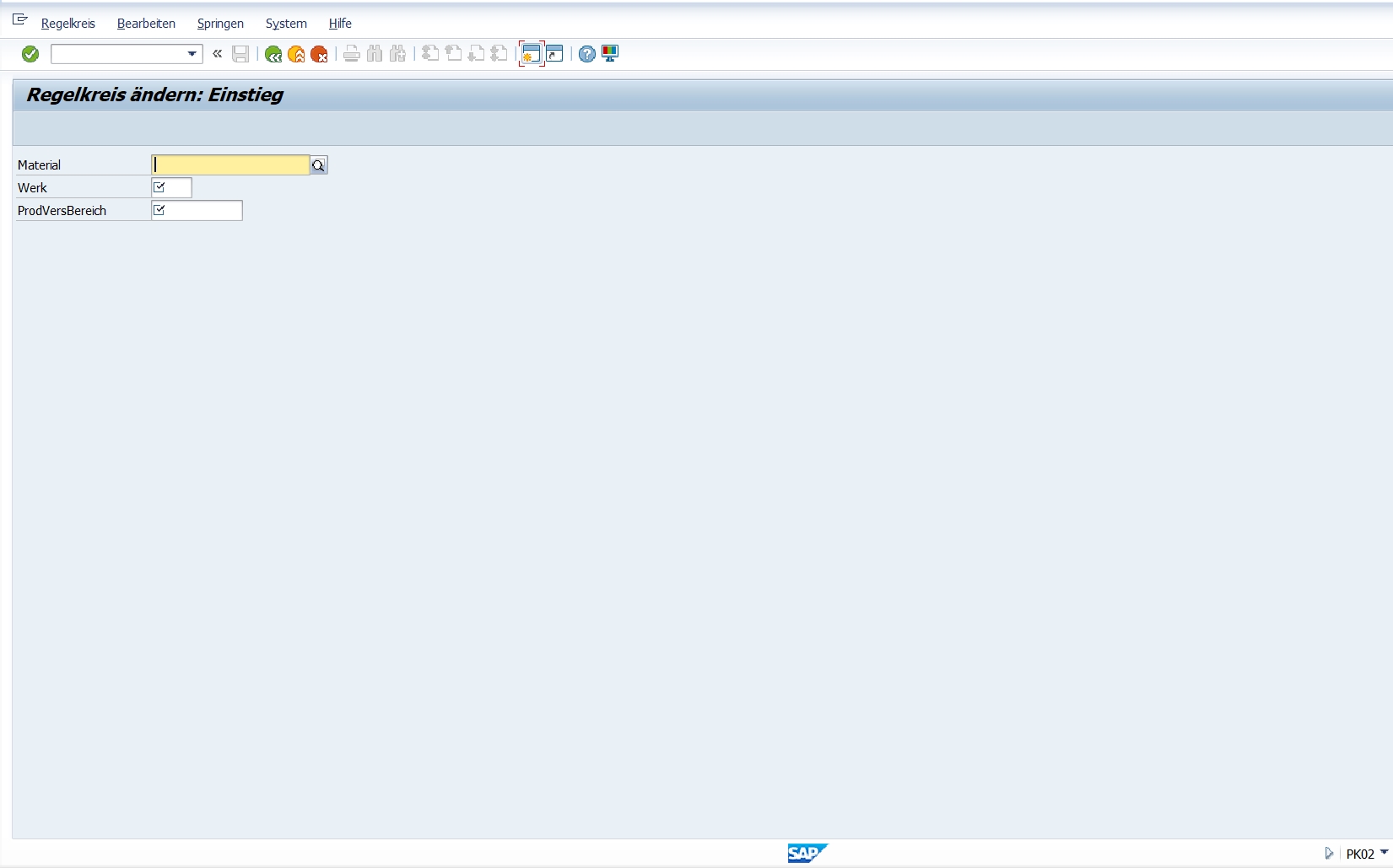Click the Next page icon
This screenshot has height=868, width=1393.
(x=476, y=54)
